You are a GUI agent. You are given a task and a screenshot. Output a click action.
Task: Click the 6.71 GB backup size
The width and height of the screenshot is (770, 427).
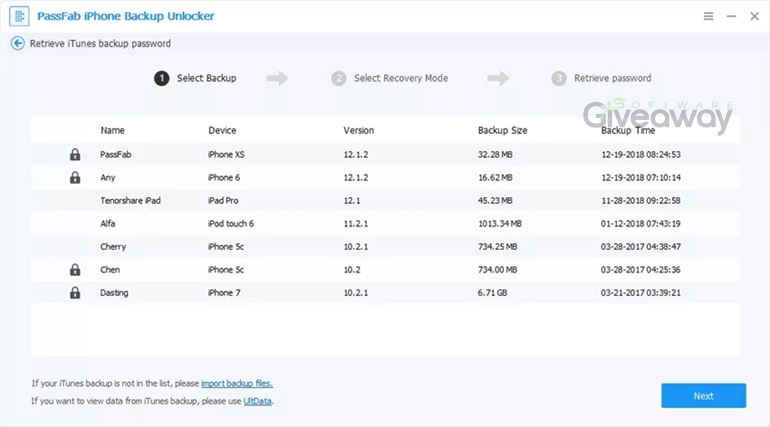pos(493,293)
